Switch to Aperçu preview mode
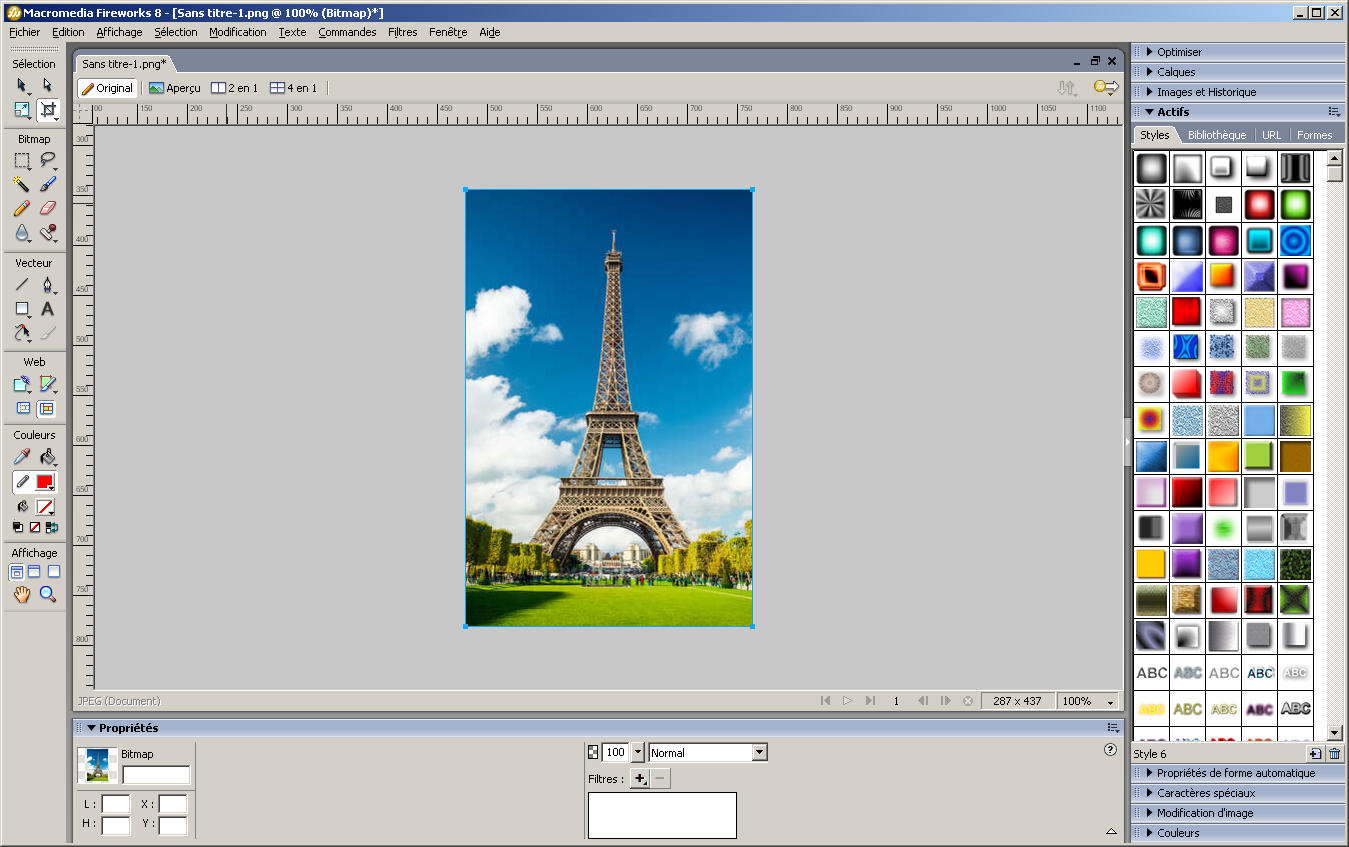1349x847 pixels. (175, 88)
